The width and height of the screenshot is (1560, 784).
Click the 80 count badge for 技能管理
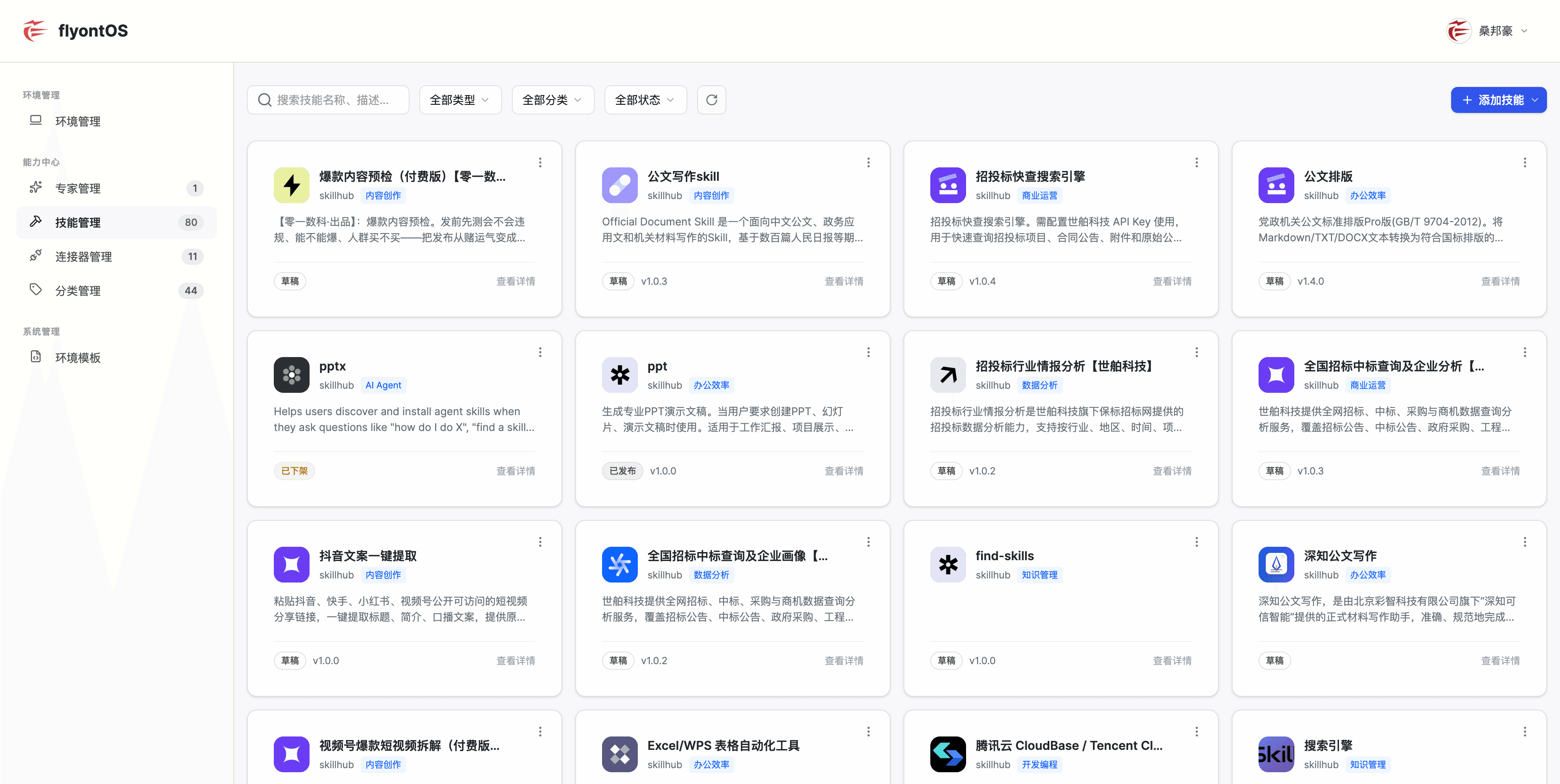point(191,222)
